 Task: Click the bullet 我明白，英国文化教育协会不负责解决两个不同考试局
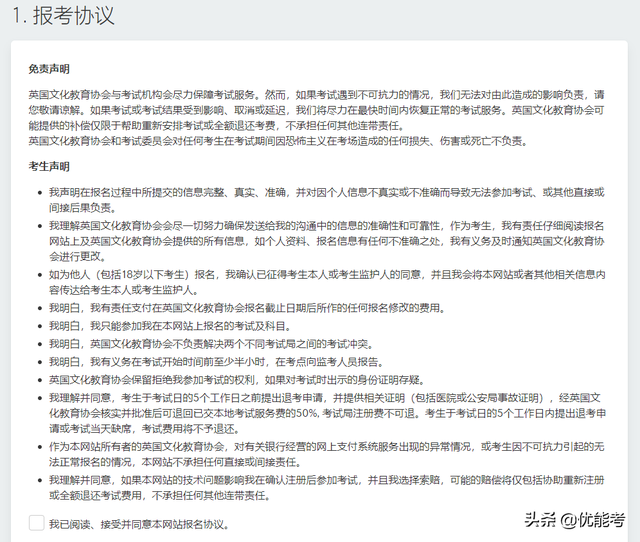click(x=211, y=344)
